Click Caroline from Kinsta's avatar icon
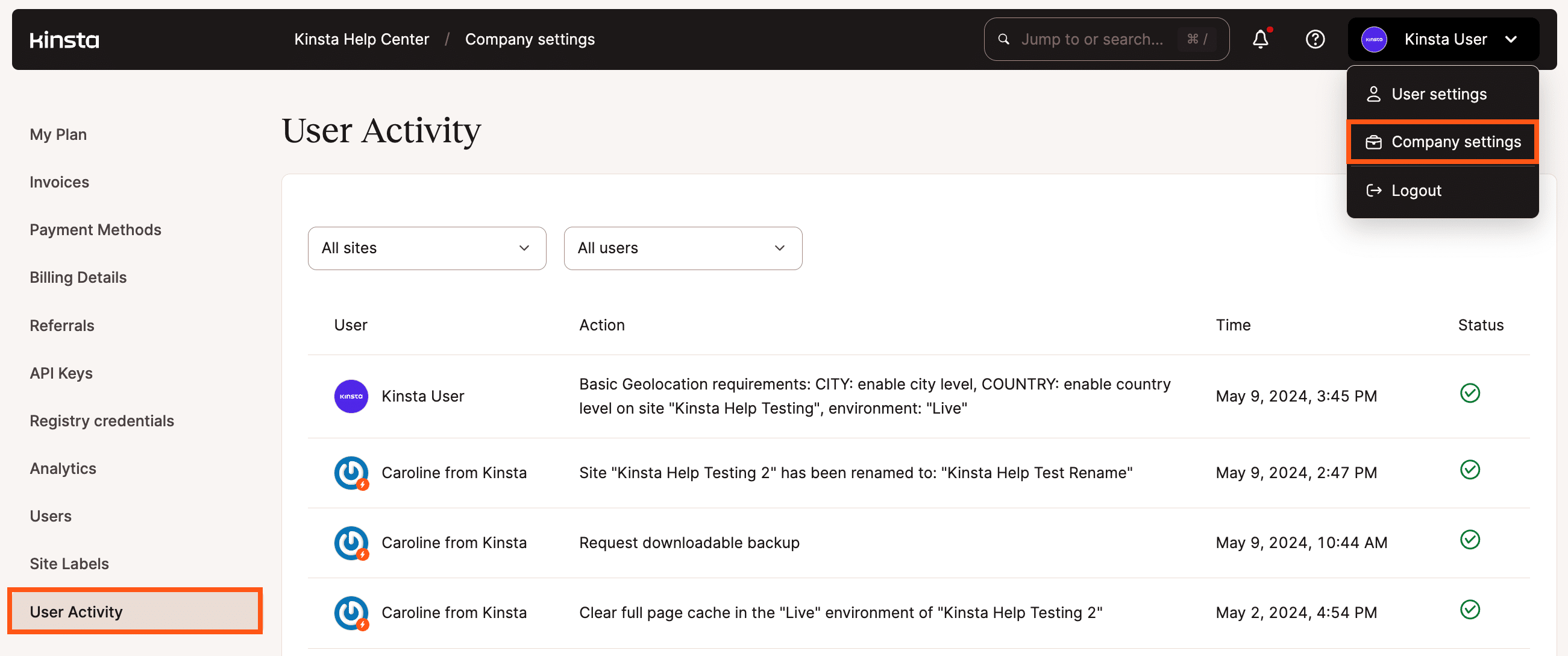 tap(351, 473)
